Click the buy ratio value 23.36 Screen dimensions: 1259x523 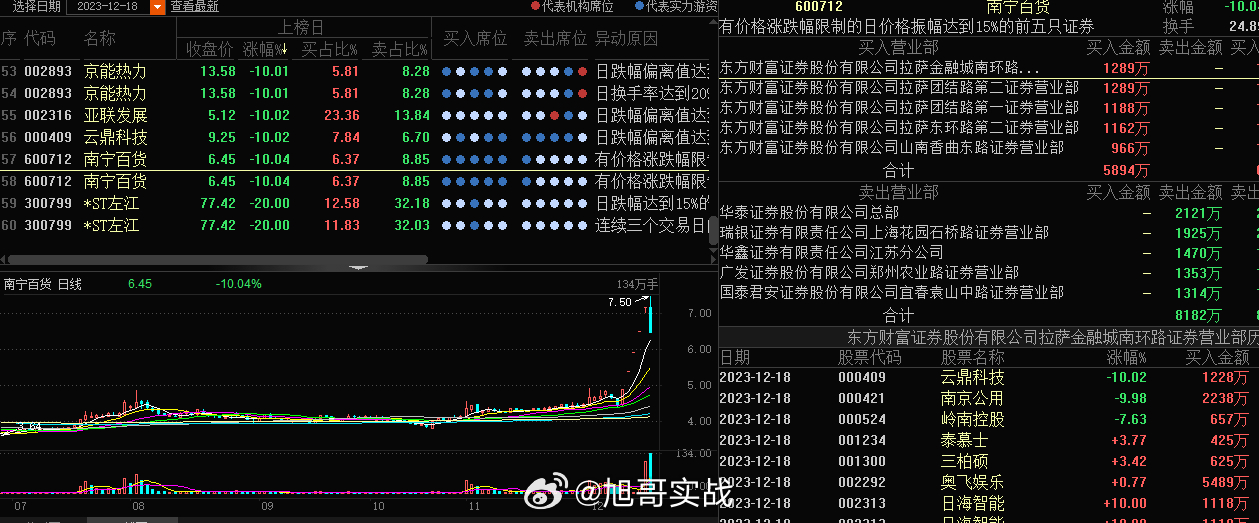click(341, 115)
